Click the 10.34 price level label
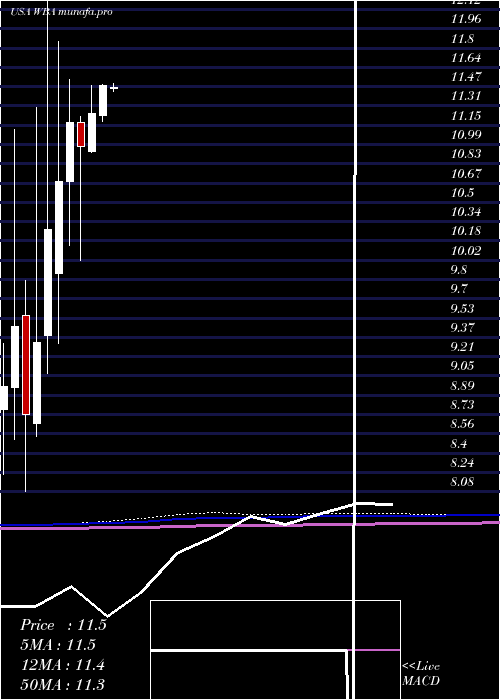The height and width of the screenshot is (700, 500). pos(466,212)
